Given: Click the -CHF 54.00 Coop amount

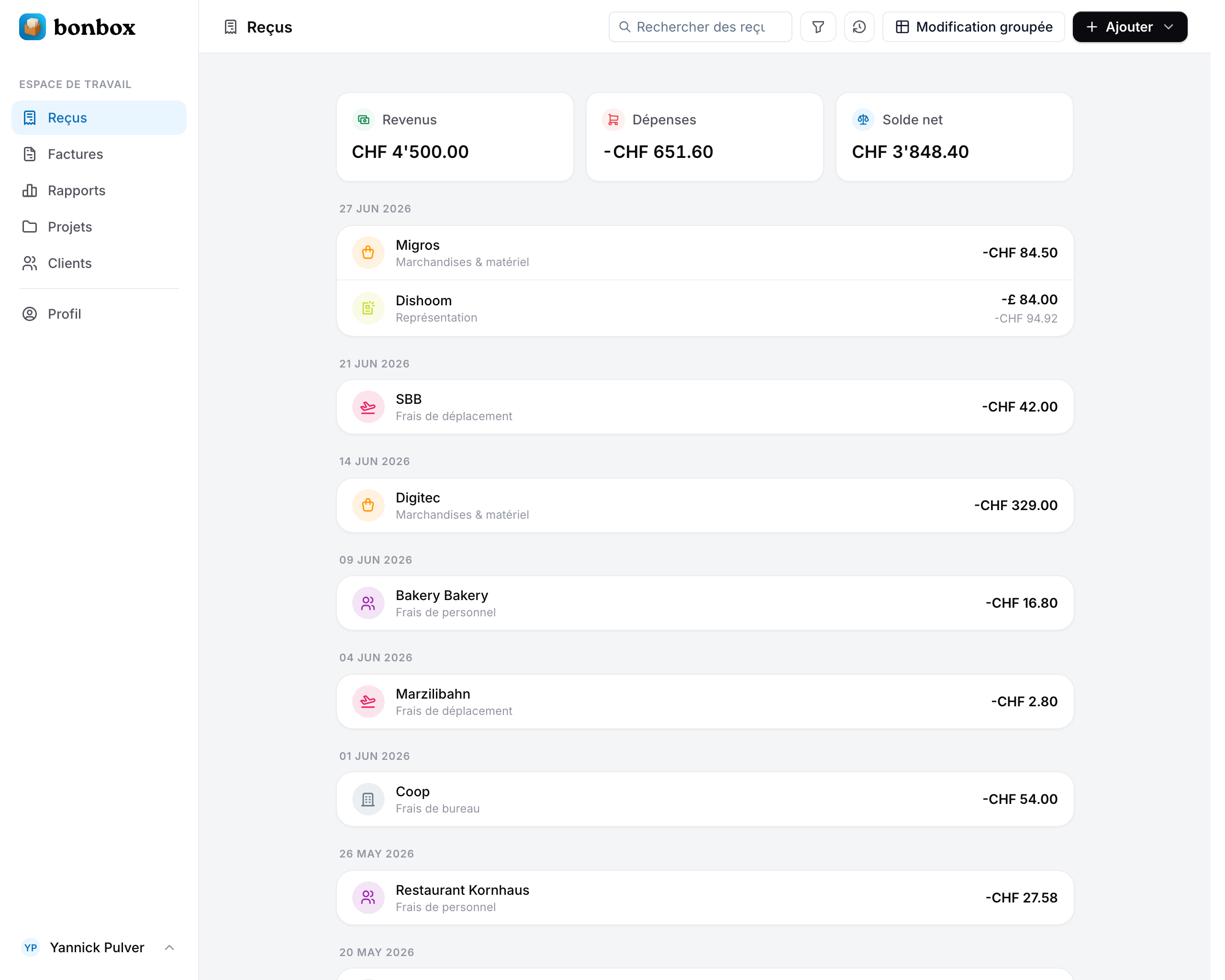Looking at the screenshot, I should [1020, 799].
